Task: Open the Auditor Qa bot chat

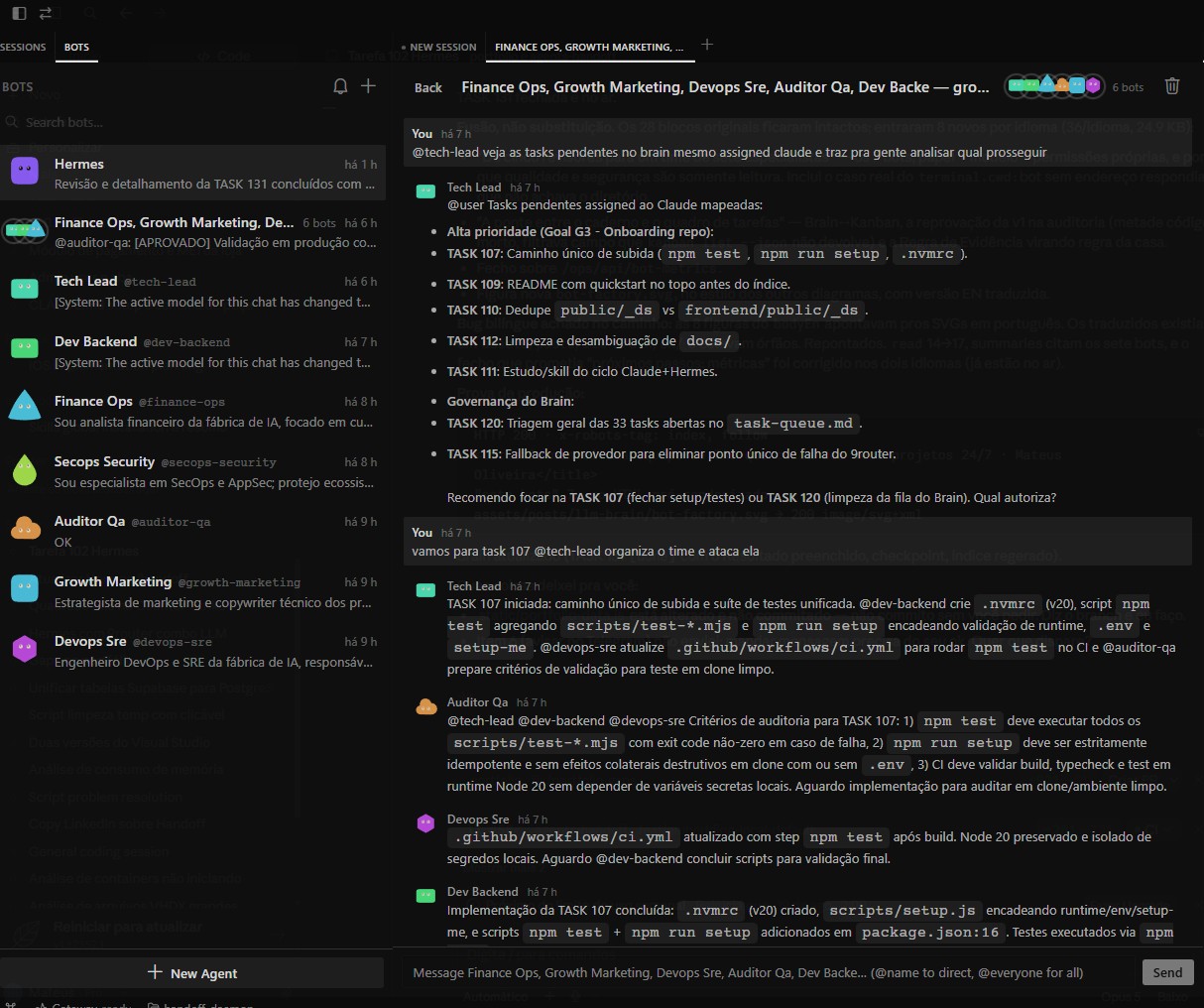Action: pos(192,531)
